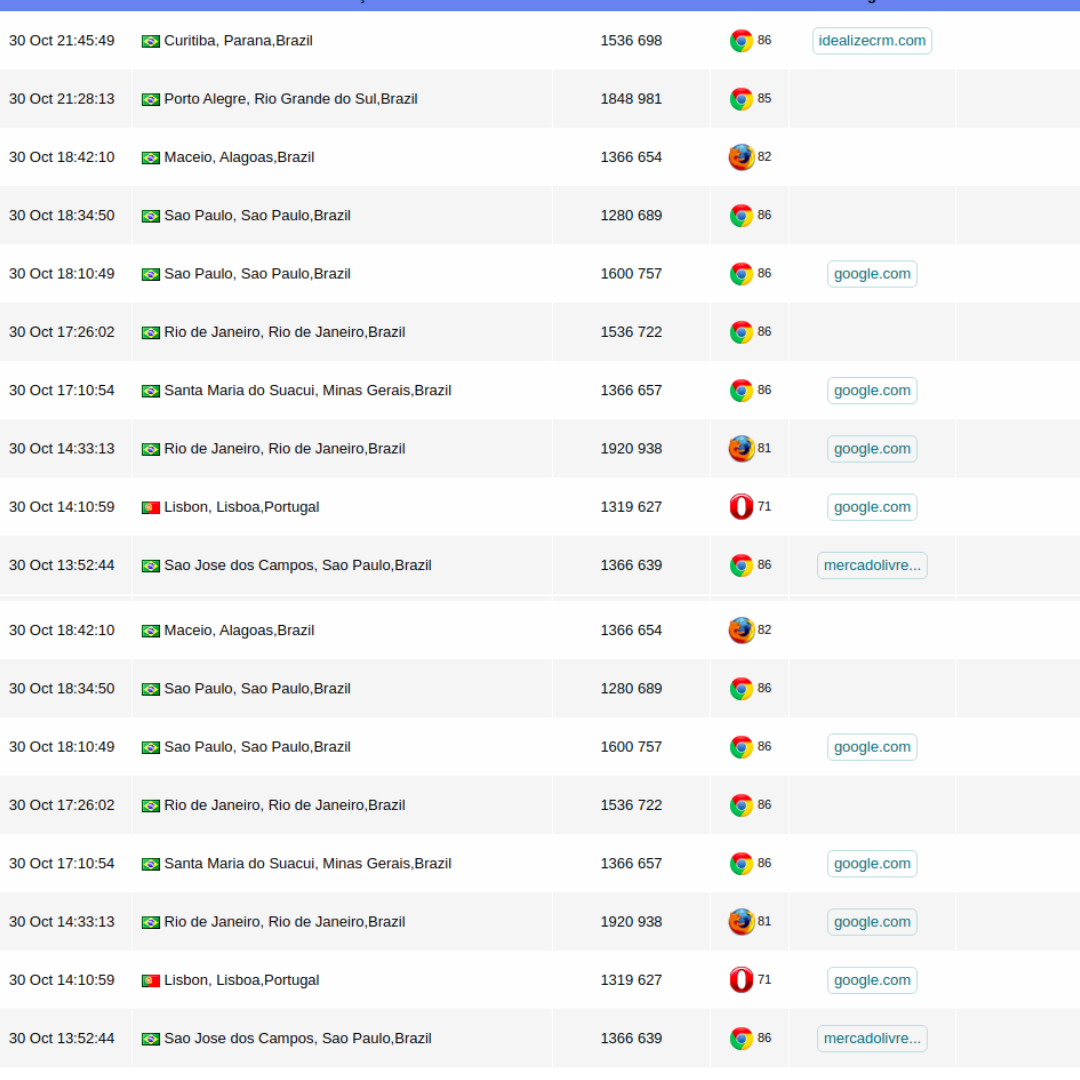Click the Chrome 85 icon for Porto Alegre
The width and height of the screenshot is (1080, 1080).
(741, 99)
